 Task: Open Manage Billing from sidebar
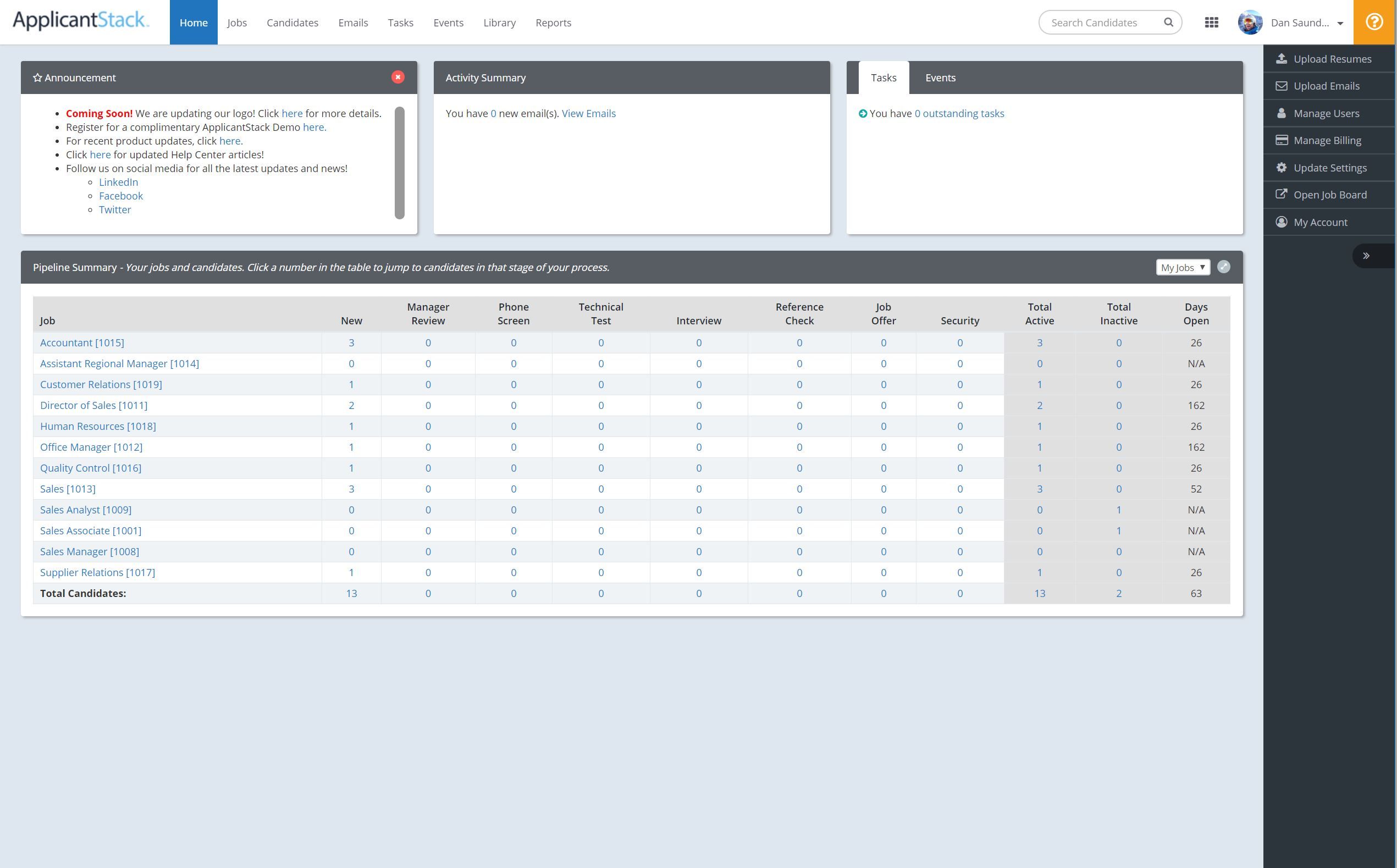[x=1327, y=141]
